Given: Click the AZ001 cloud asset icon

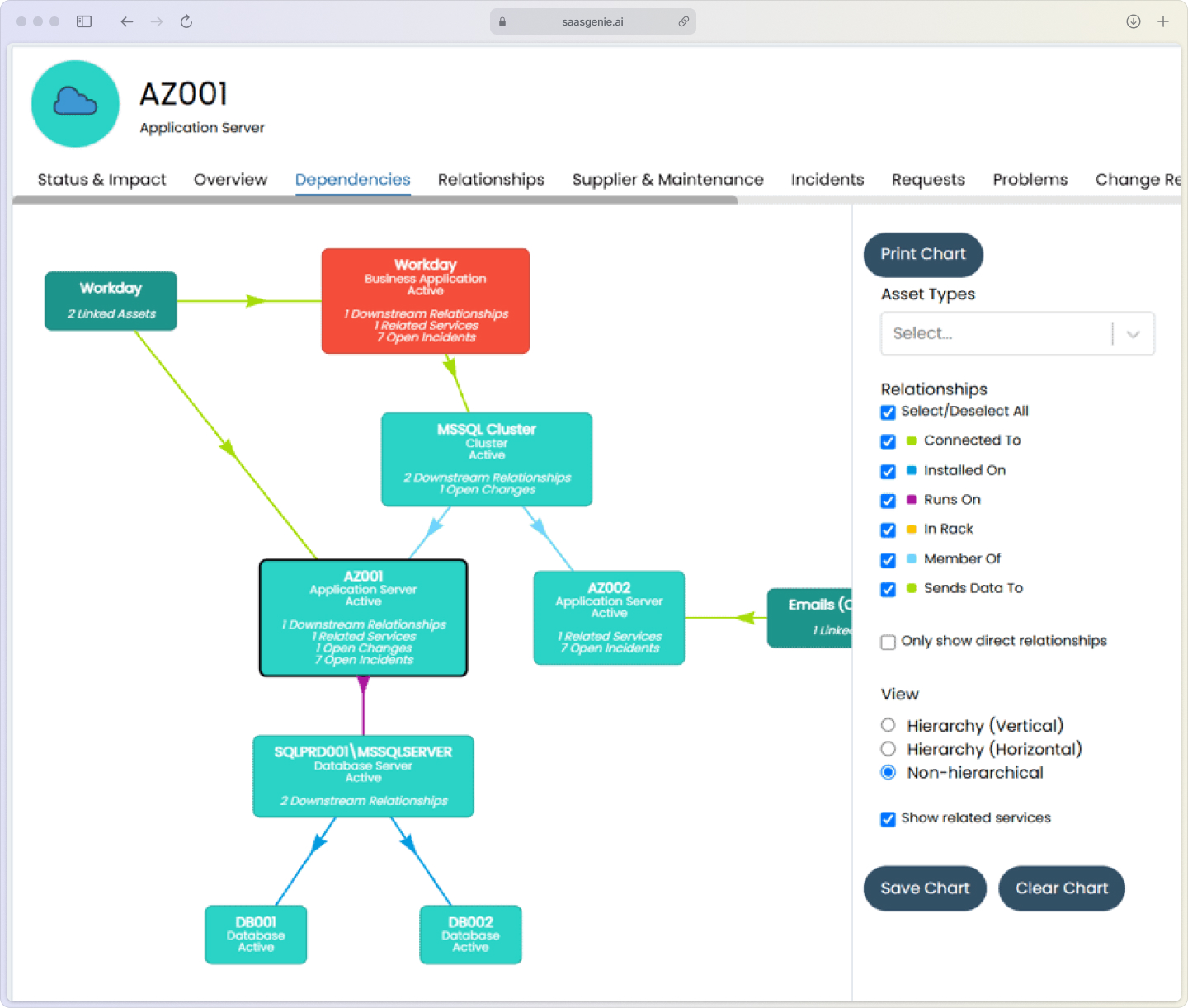Looking at the screenshot, I should (x=75, y=104).
